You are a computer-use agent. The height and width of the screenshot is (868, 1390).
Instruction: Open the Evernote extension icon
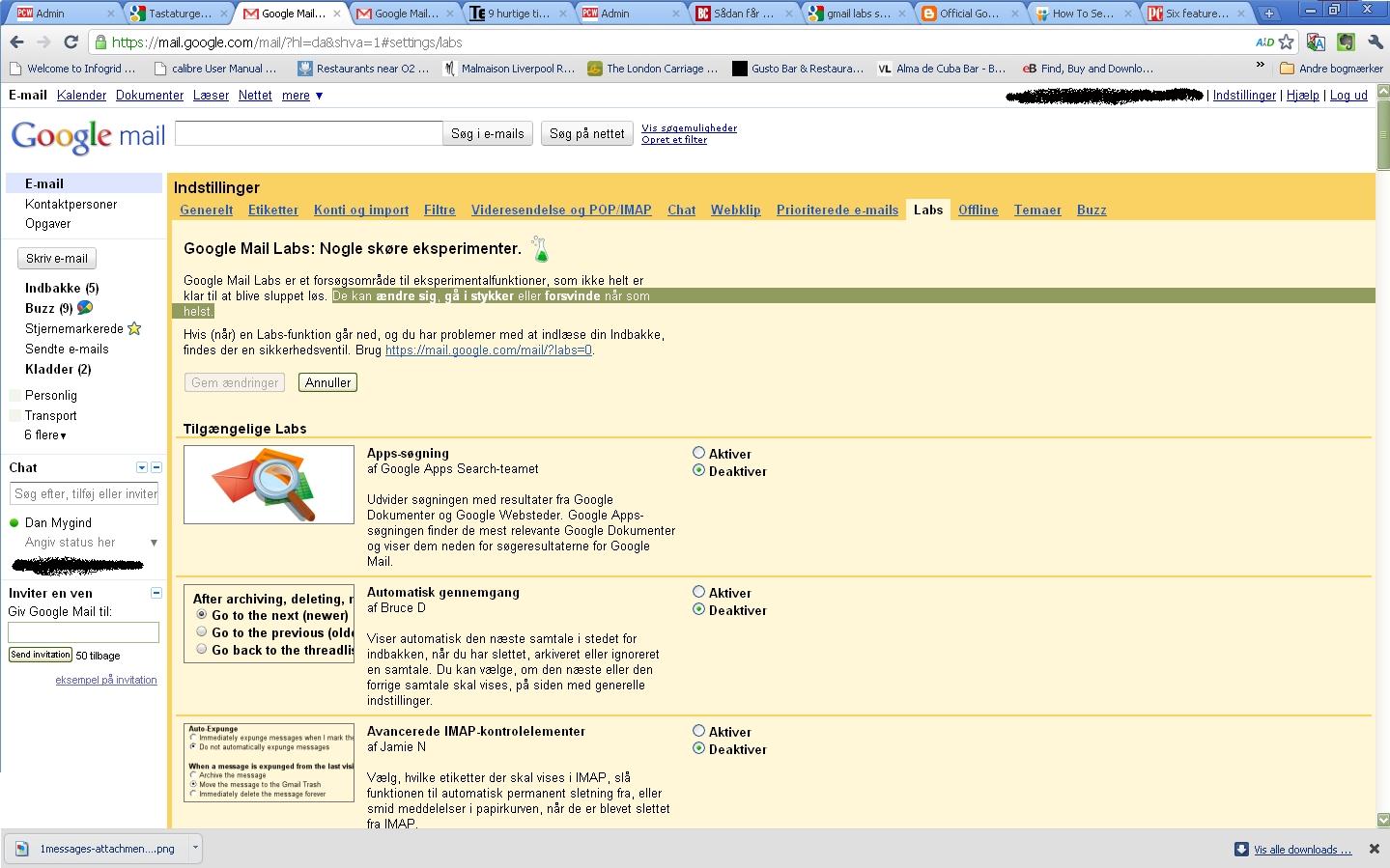pos(1346,42)
